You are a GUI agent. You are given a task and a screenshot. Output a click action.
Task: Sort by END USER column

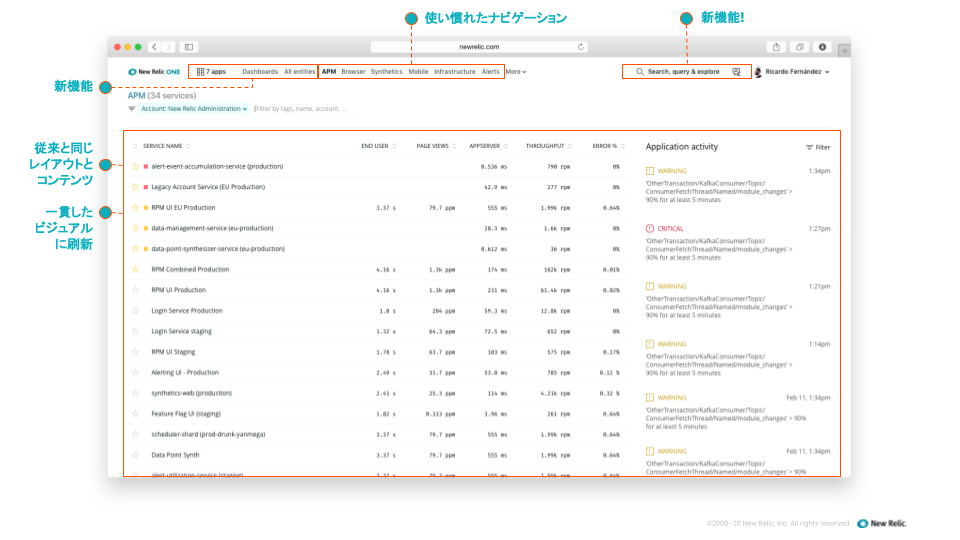coord(378,146)
